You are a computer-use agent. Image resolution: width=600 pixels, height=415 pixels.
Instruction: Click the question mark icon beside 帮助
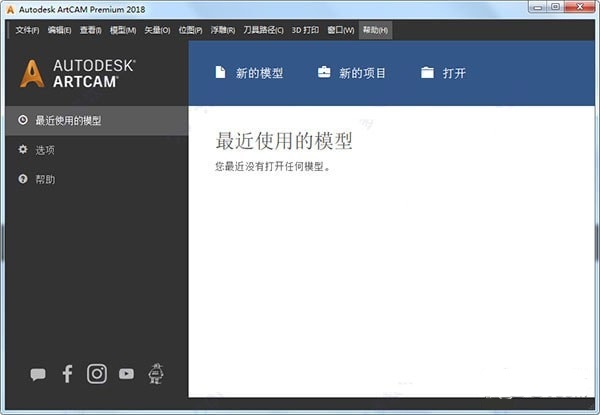coord(23,179)
